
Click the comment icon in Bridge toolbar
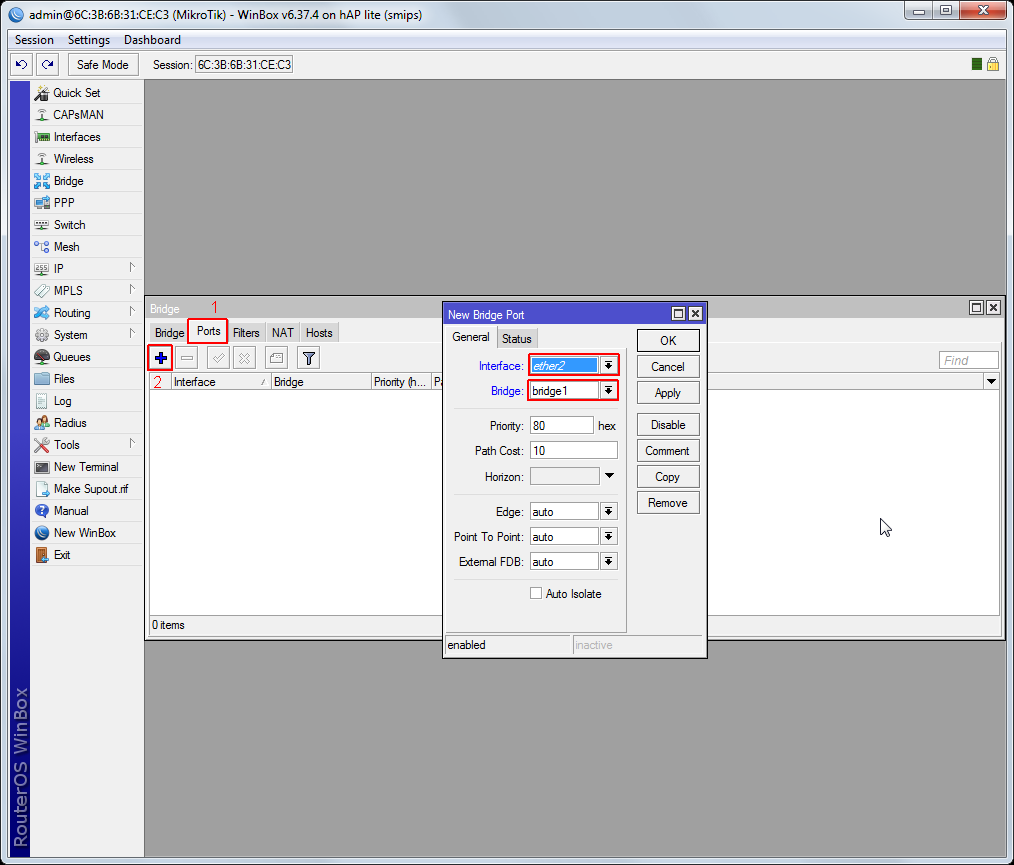click(x=276, y=358)
